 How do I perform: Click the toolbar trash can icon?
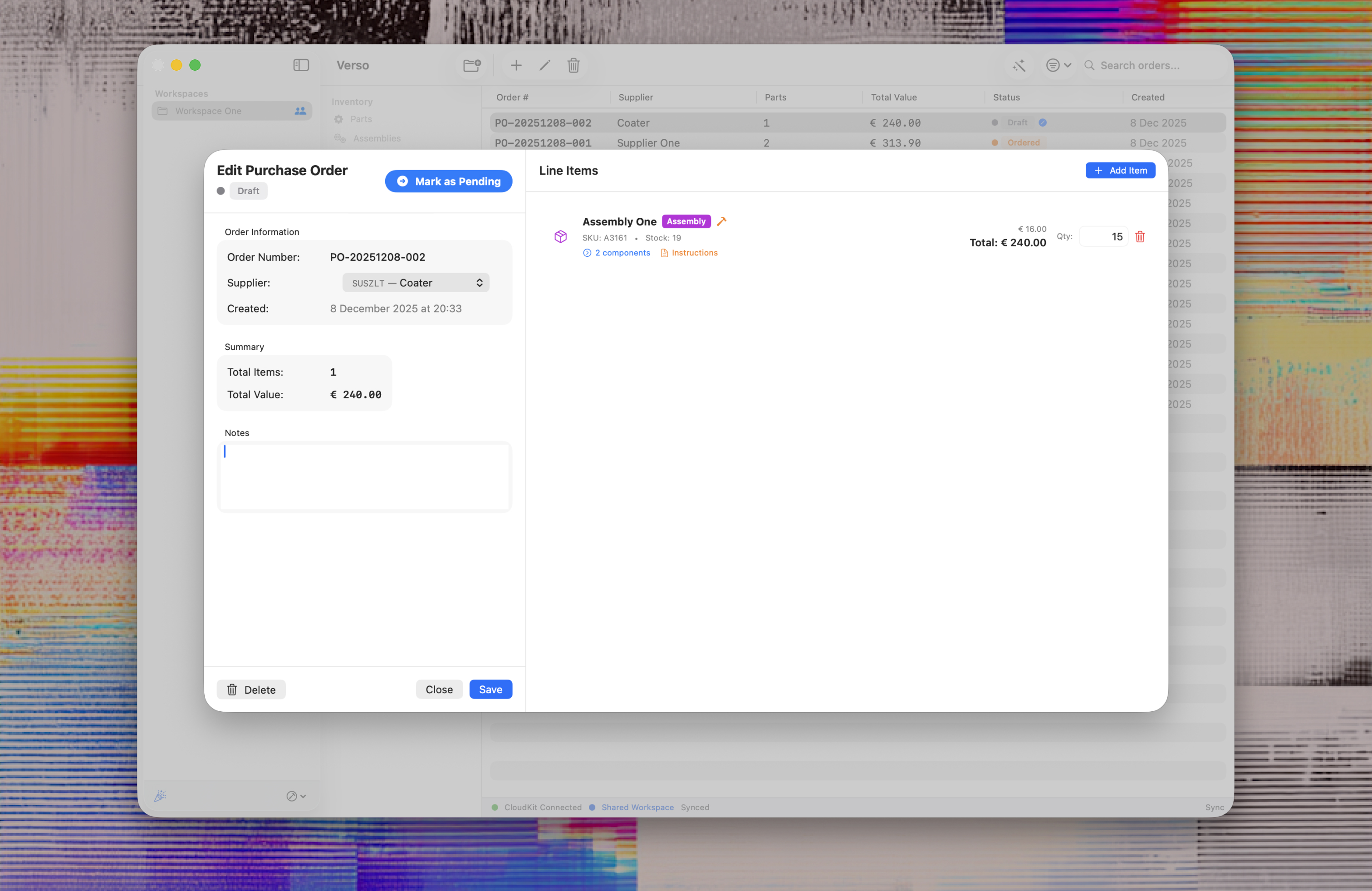[x=573, y=65]
